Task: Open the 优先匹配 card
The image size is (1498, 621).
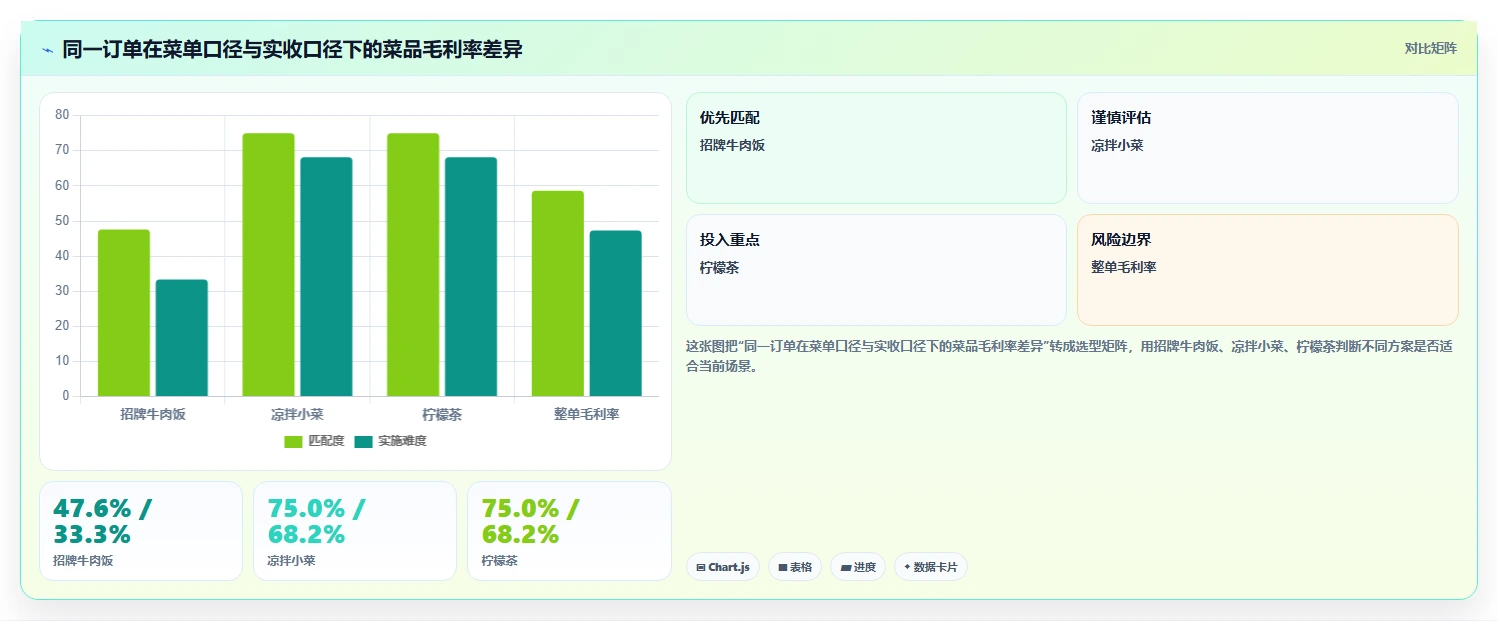Action: (876, 148)
